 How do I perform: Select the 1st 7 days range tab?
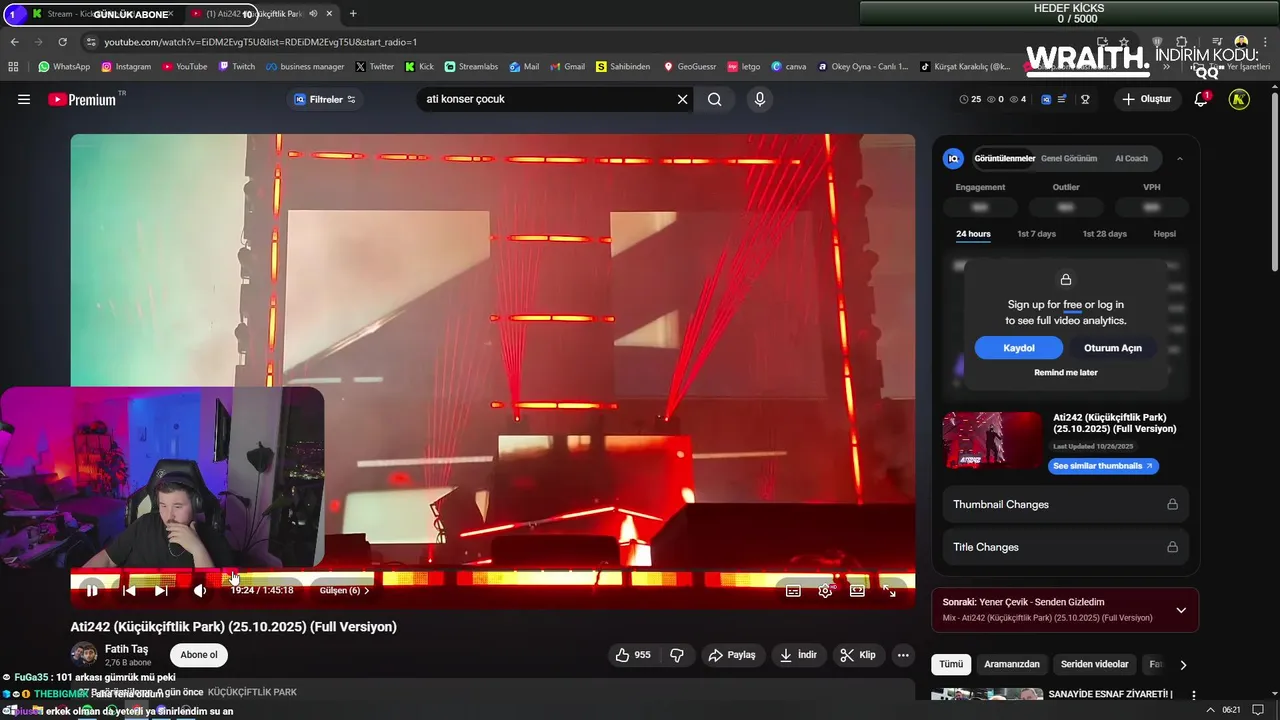pyautogui.click(x=1036, y=234)
